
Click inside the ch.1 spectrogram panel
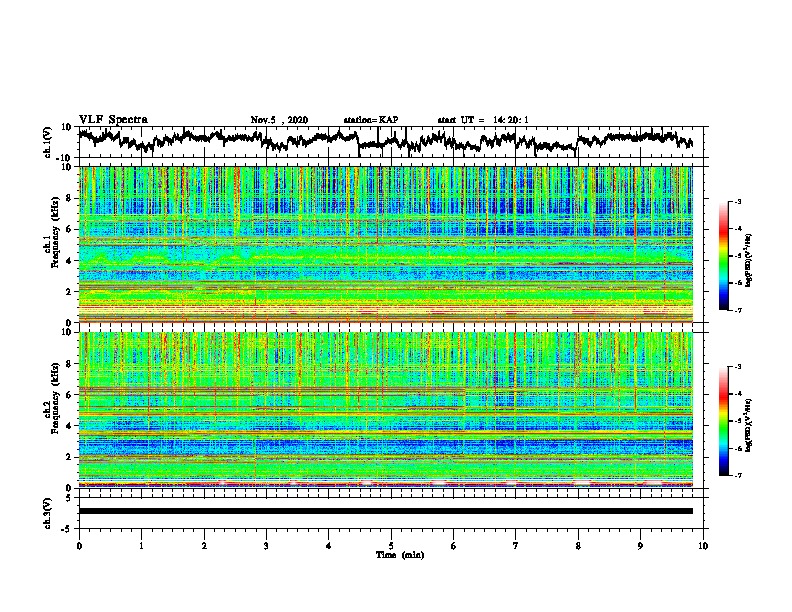pos(385,244)
